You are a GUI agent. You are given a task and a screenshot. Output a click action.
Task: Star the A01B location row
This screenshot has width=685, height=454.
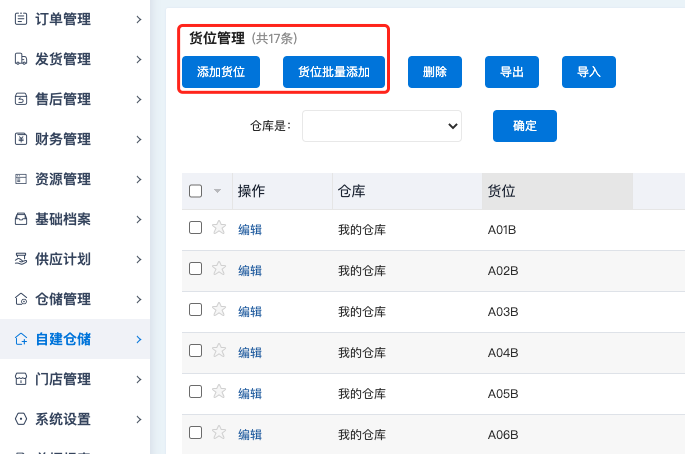pyautogui.click(x=219, y=228)
